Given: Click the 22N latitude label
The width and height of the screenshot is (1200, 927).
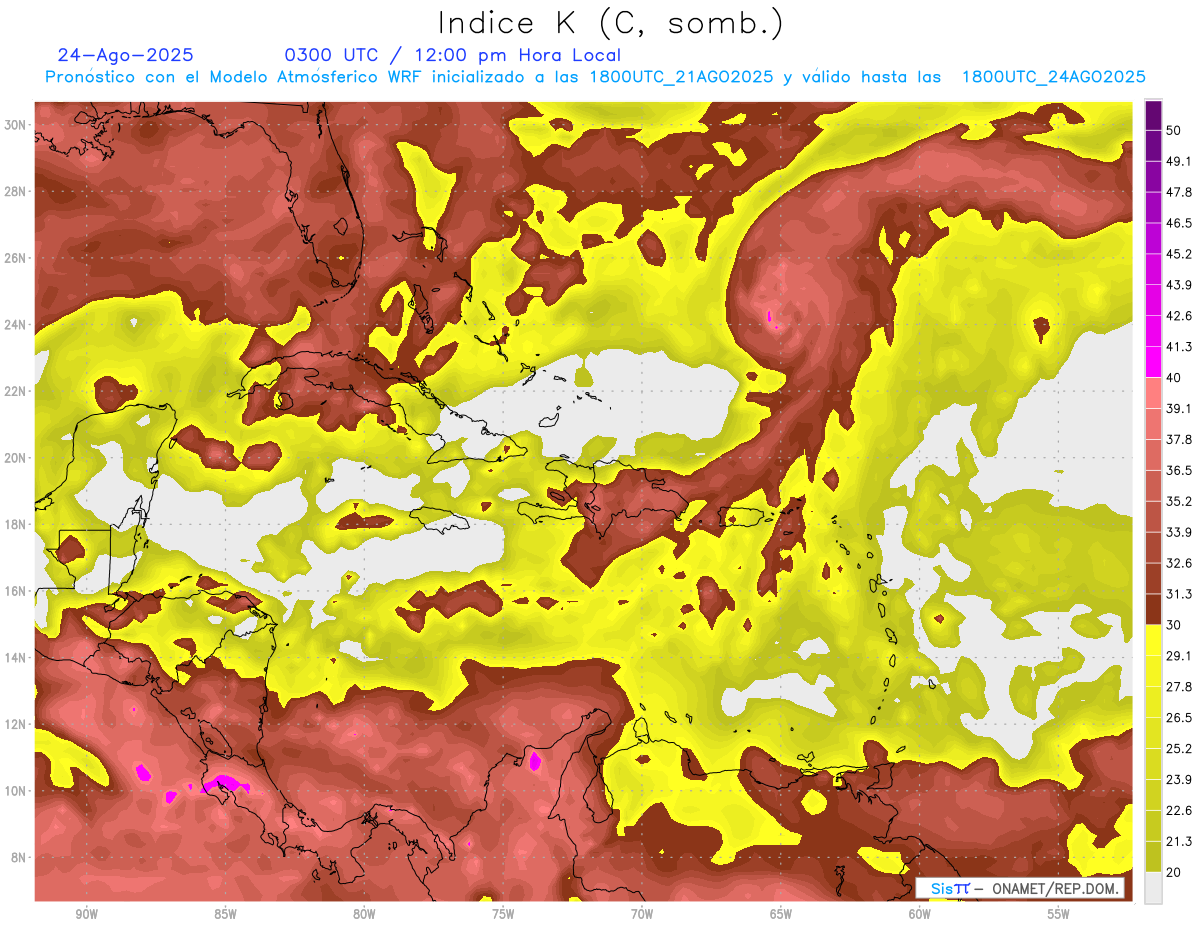Looking at the screenshot, I should [16, 391].
